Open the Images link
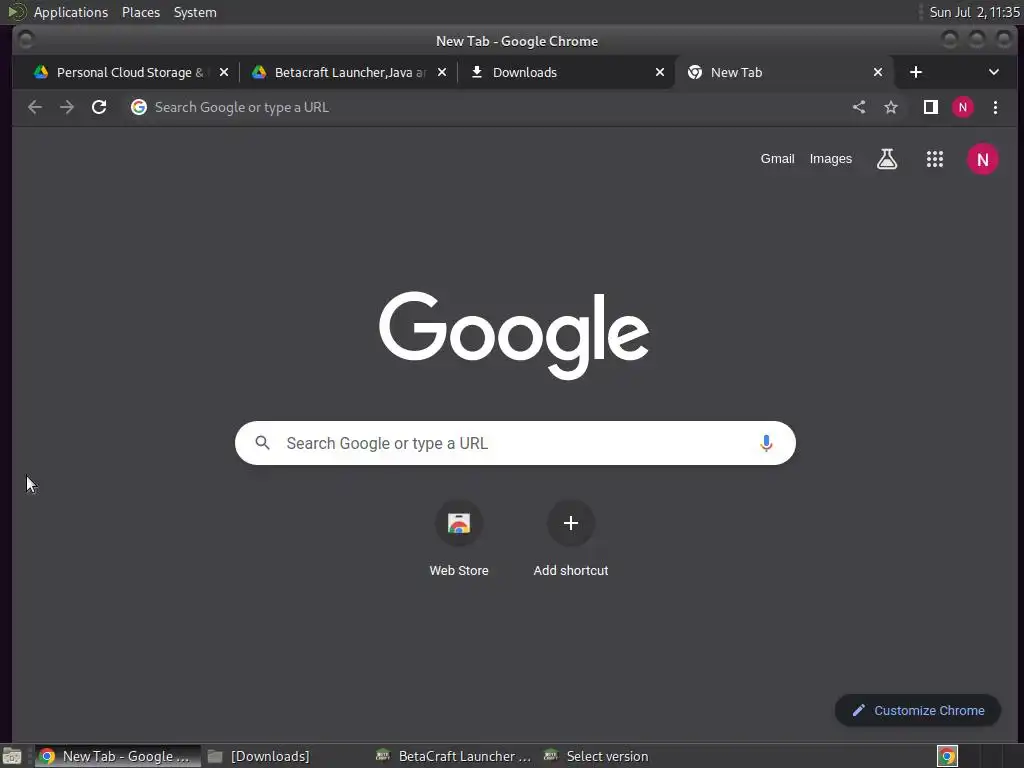The image size is (1024, 768). pos(831,159)
